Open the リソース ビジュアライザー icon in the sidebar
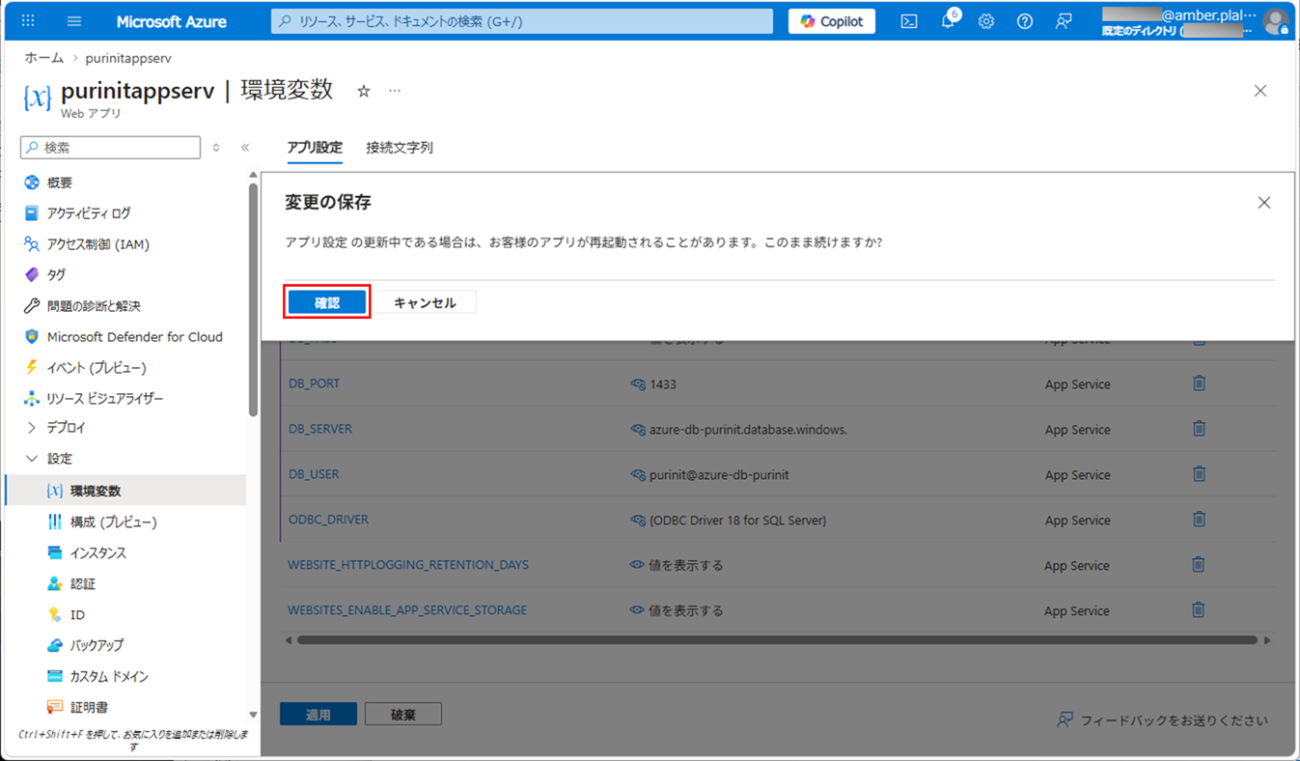This screenshot has height=761, width=1300. (x=31, y=398)
